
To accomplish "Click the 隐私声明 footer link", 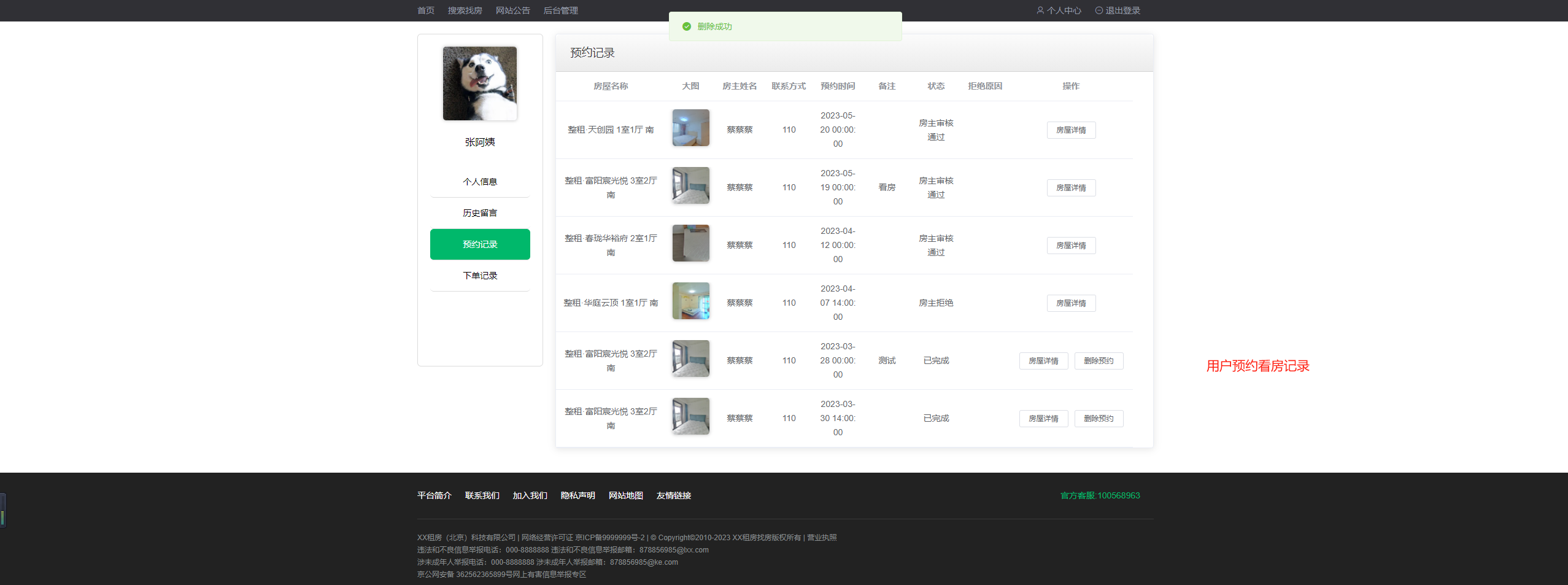I will click(577, 495).
